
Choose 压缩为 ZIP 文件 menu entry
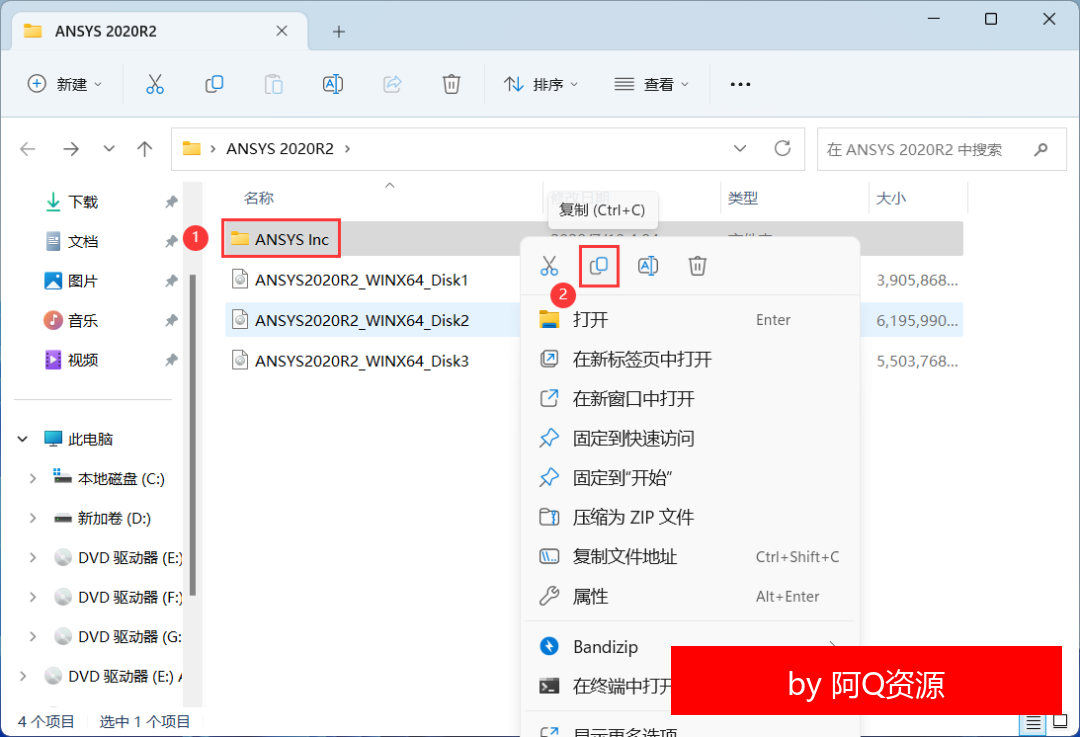coord(632,517)
